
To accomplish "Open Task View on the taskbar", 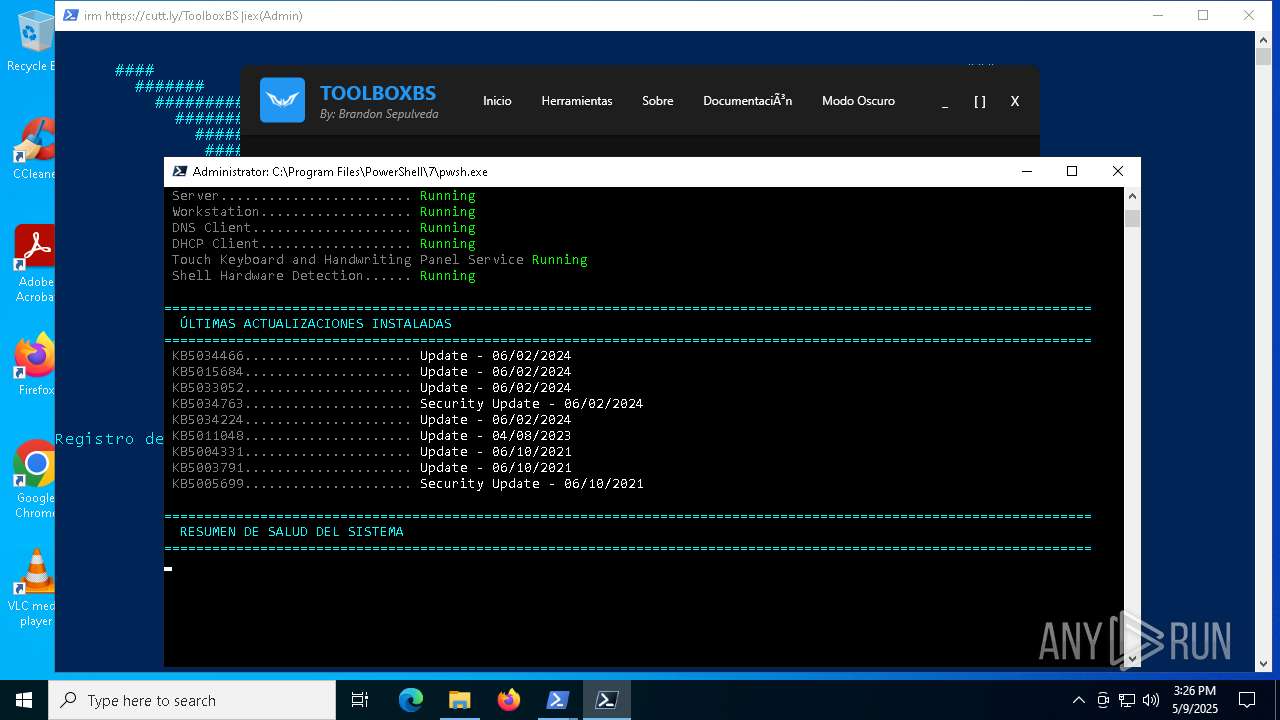I will point(360,700).
